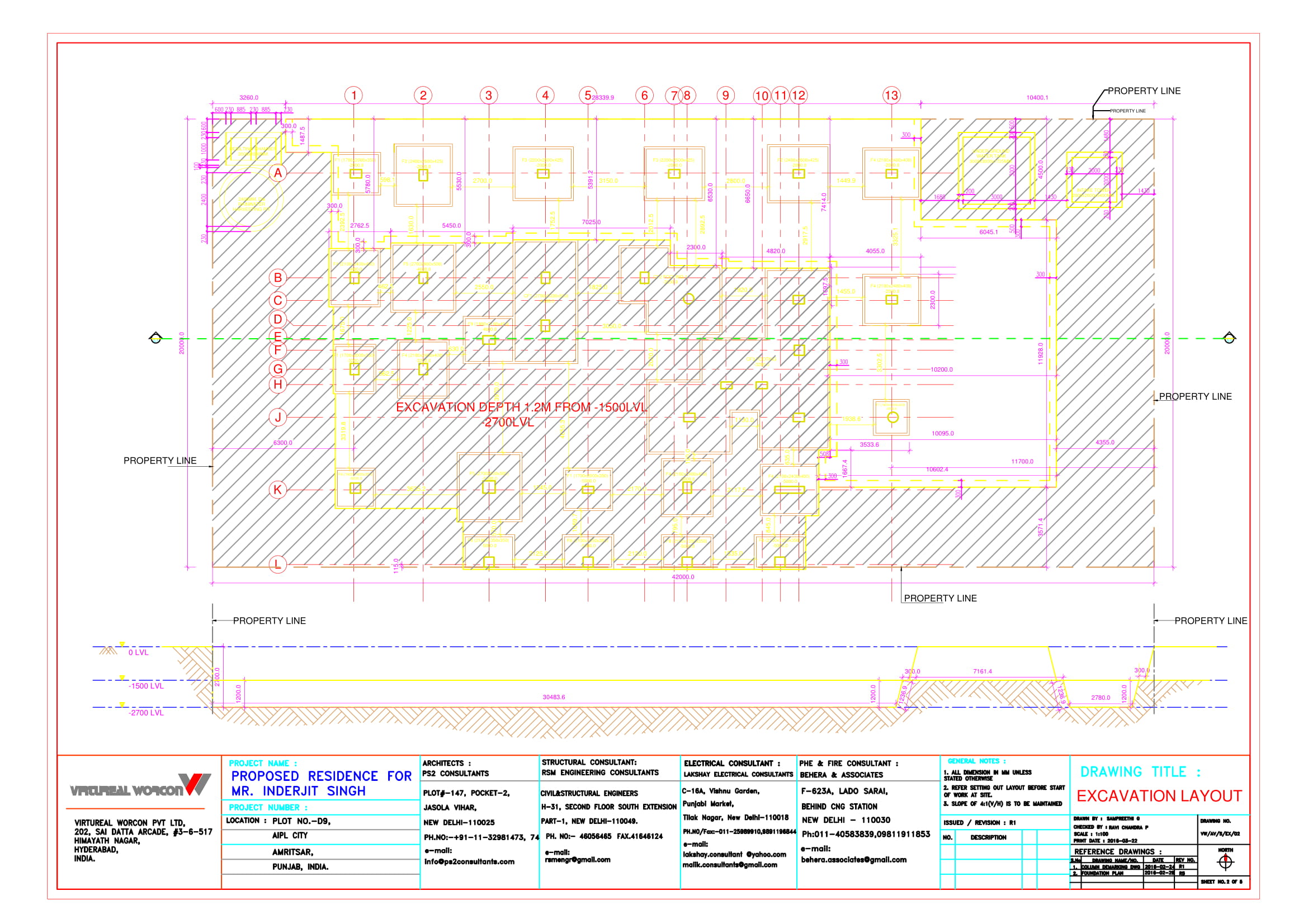The image size is (1308, 924).
Task: Select row grid bubble K
Action: 277,490
